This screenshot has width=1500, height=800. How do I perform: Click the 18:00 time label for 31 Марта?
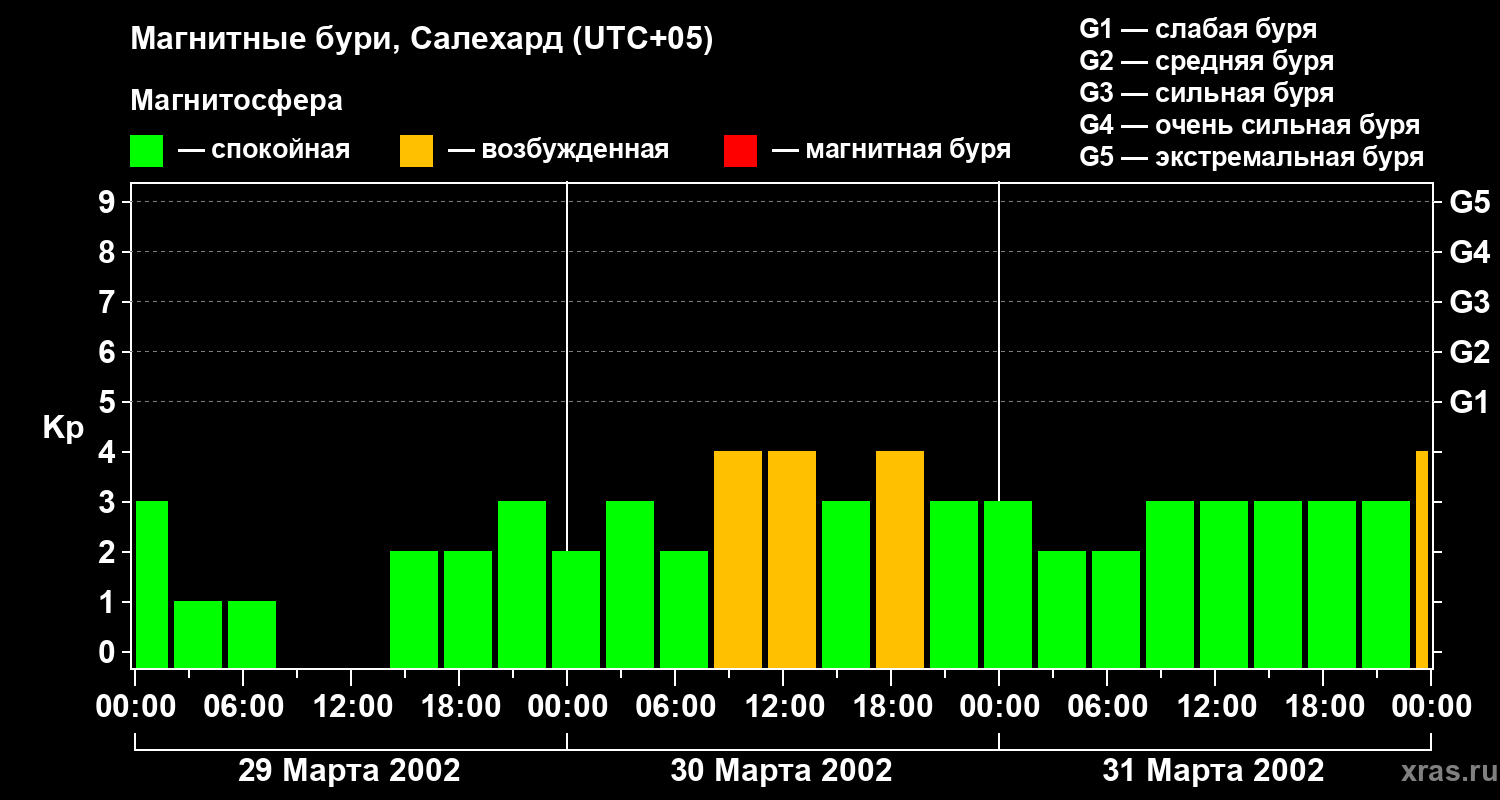pos(1323,707)
